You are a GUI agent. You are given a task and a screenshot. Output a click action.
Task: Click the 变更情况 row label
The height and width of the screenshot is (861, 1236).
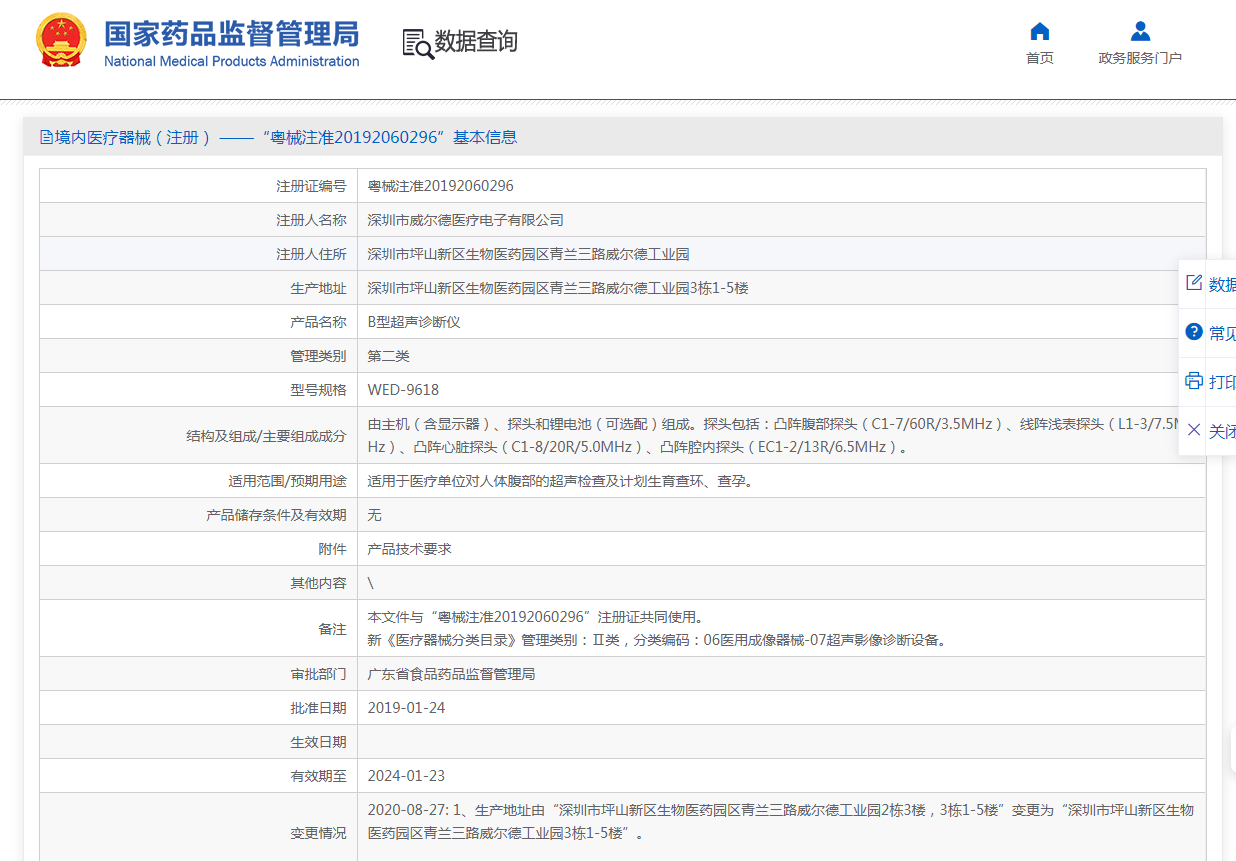319,833
